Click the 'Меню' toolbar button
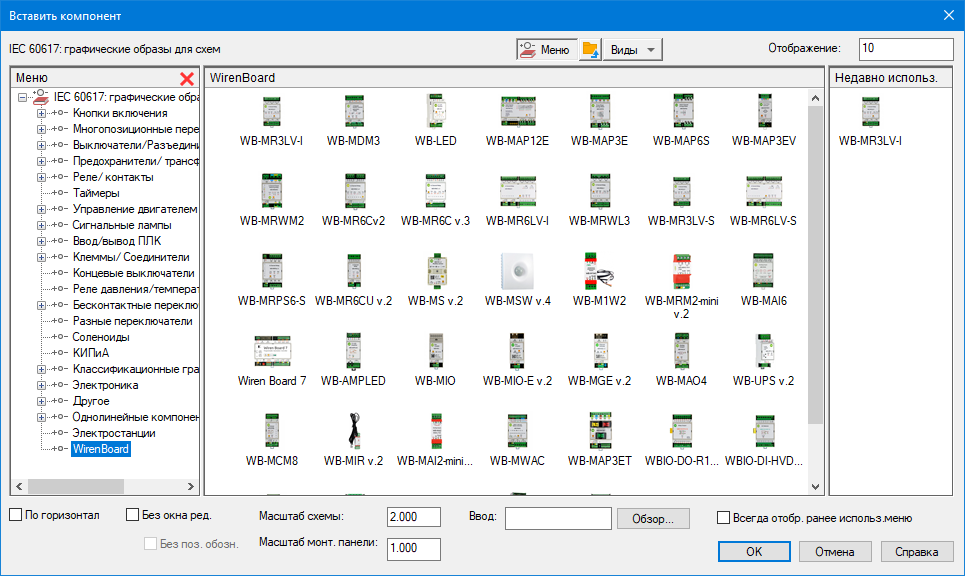 pyautogui.click(x=546, y=49)
